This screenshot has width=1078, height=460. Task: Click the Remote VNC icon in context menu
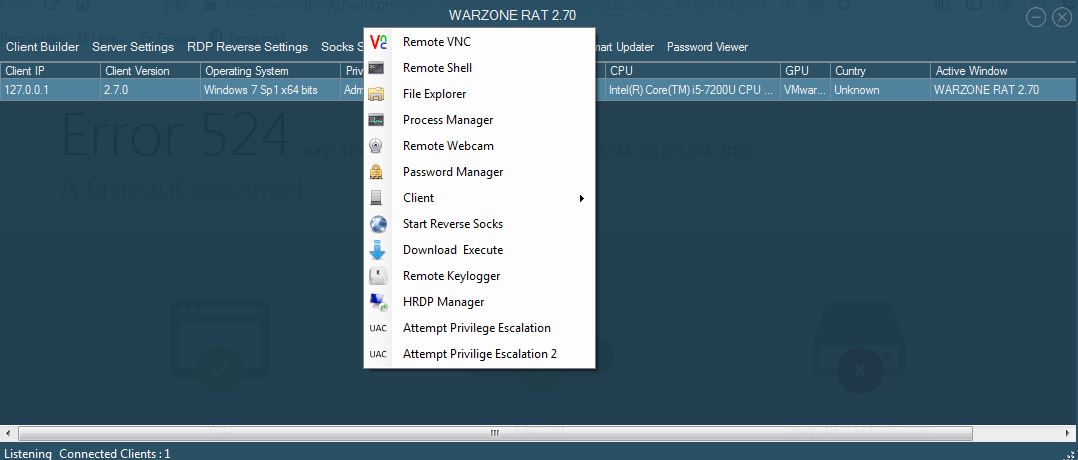point(378,42)
